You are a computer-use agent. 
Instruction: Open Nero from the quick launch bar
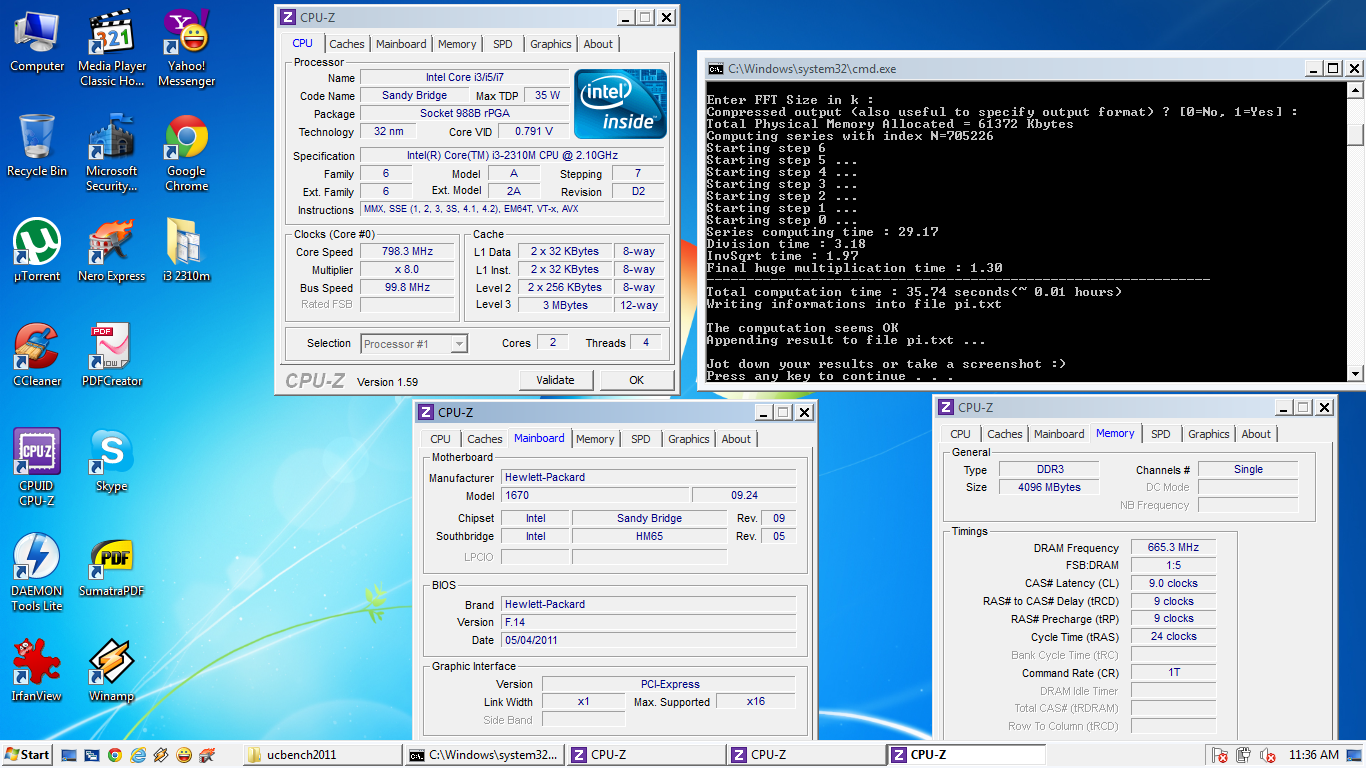207,755
